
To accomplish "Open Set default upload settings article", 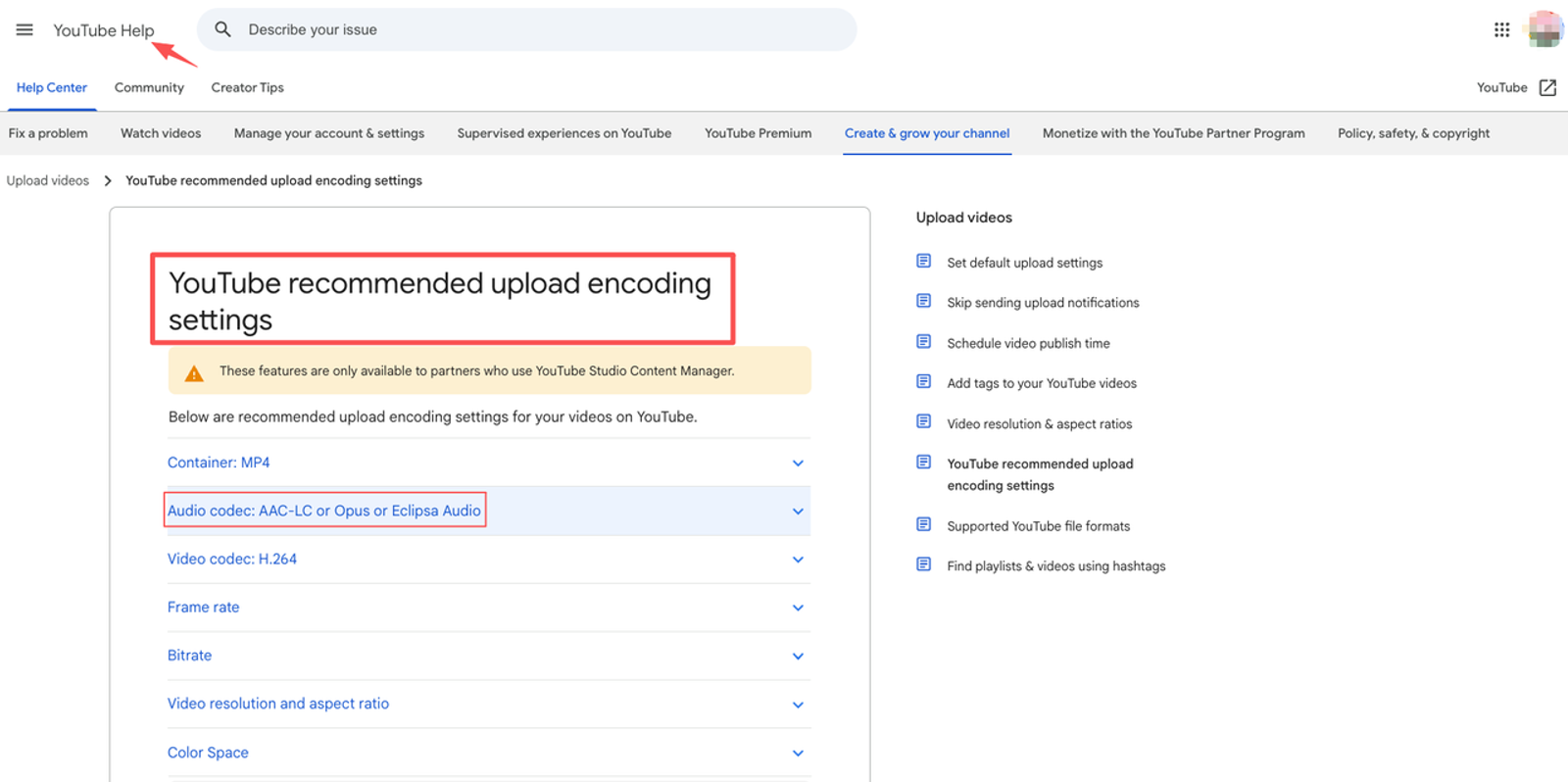I will tap(1025, 263).
